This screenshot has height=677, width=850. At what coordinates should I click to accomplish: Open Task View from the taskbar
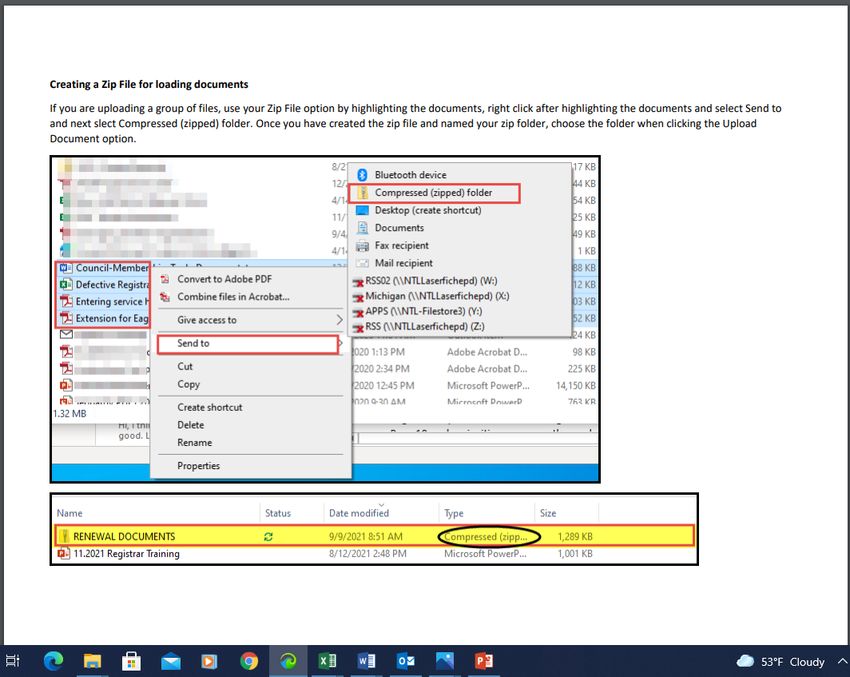(12, 661)
